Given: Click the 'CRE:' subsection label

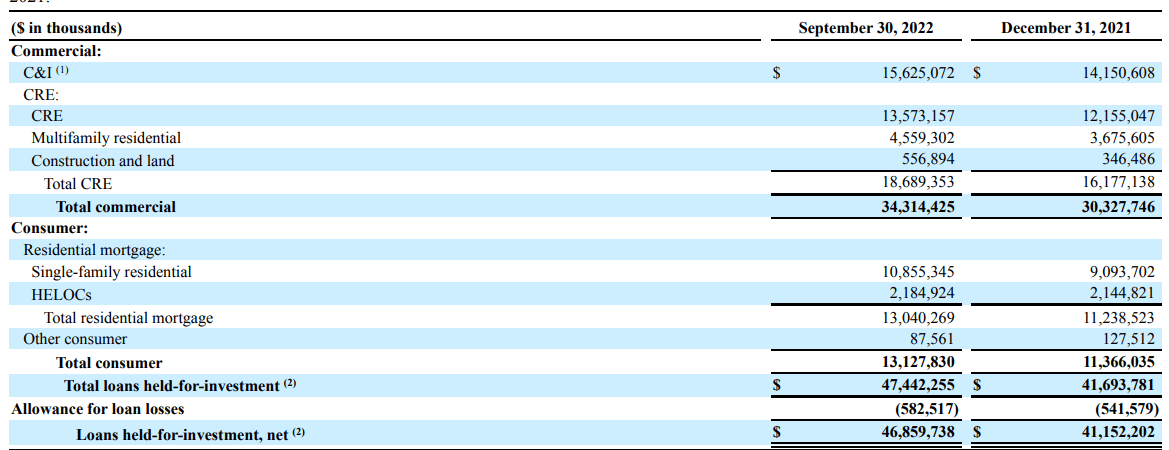Looking at the screenshot, I should click(x=41, y=95).
